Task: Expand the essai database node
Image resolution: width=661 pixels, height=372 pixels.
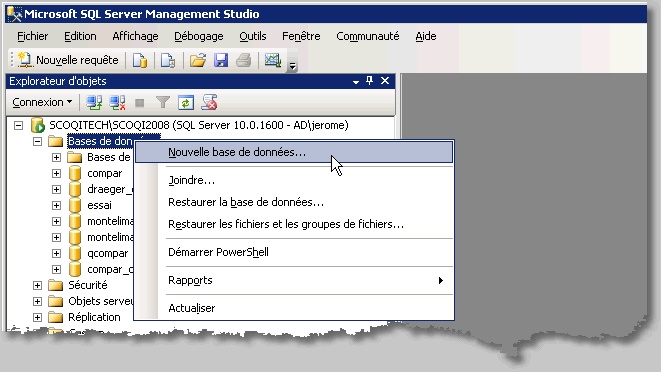Action: pos(56,205)
